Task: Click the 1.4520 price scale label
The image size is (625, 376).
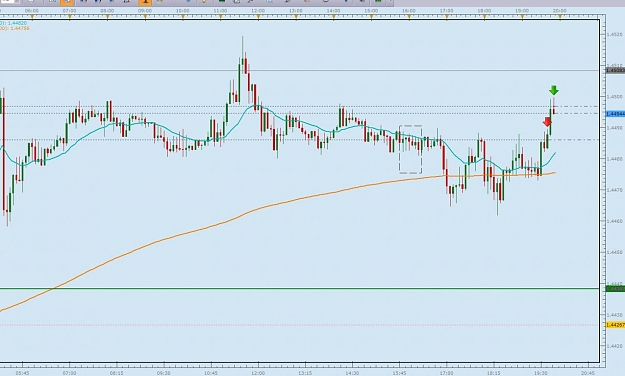Action: [615, 35]
